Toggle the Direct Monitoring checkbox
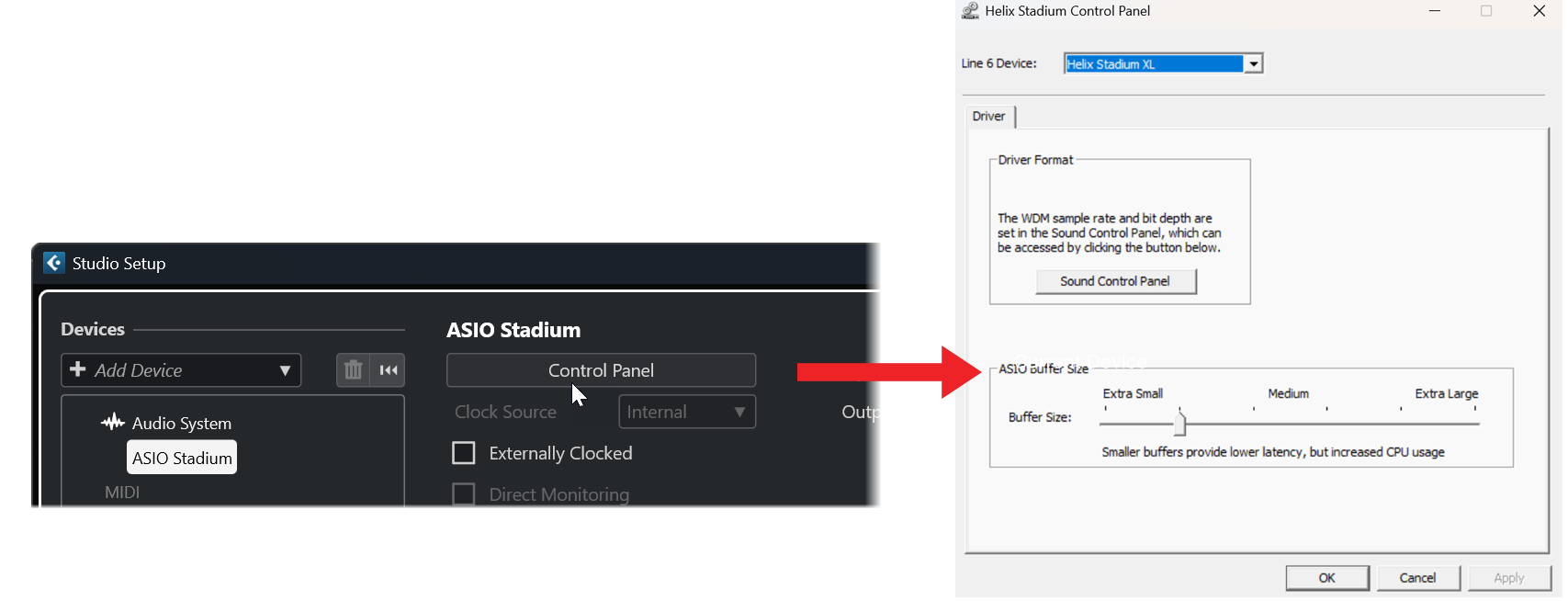Viewport: 1568px width, 601px height. (x=464, y=493)
